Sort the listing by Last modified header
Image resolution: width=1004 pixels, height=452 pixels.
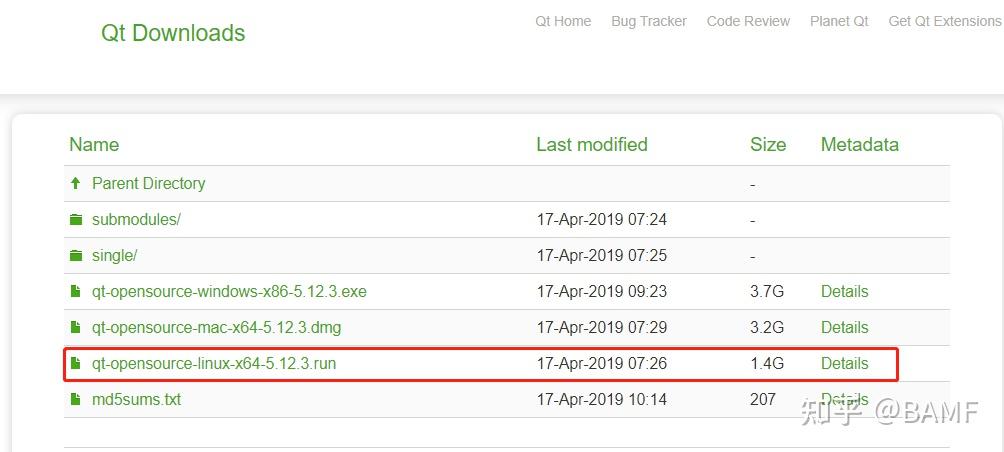(x=592, y=145)
